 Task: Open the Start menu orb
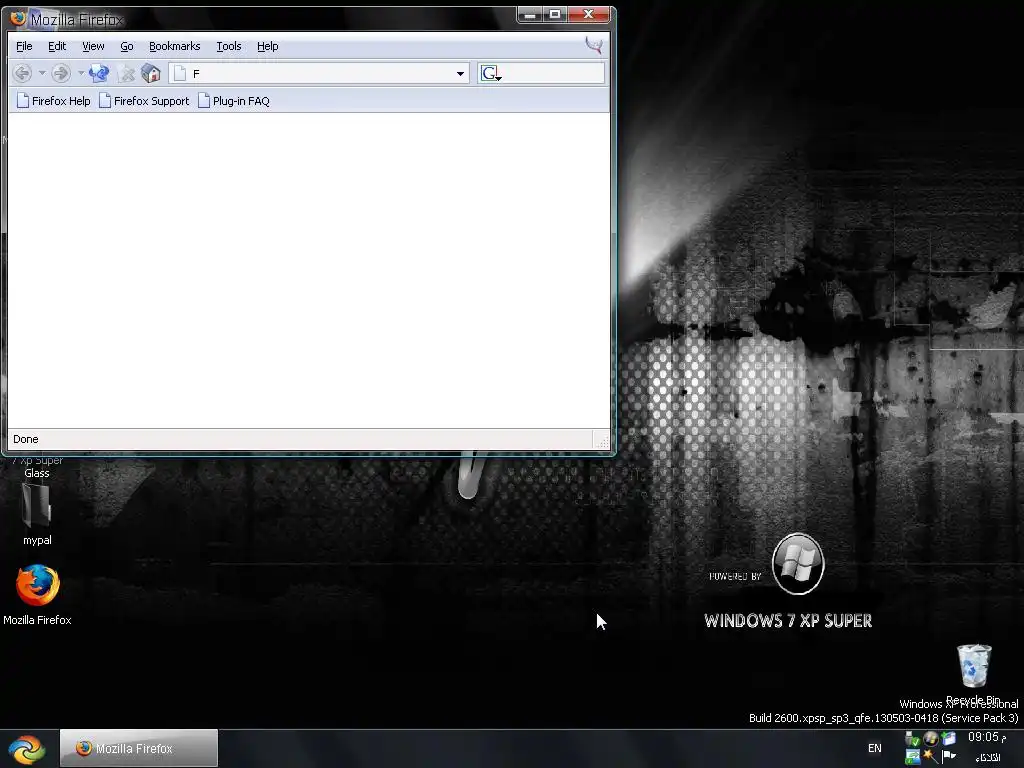[x=27, y=749]
